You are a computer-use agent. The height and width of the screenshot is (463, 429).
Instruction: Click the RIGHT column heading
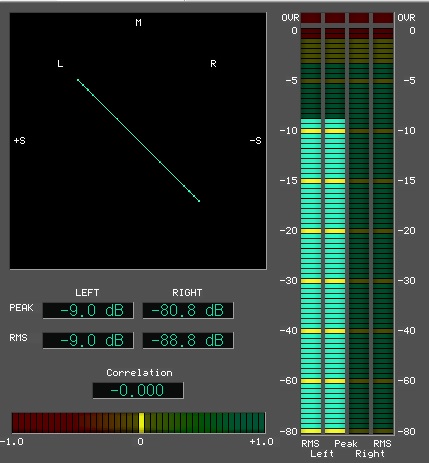187,293
